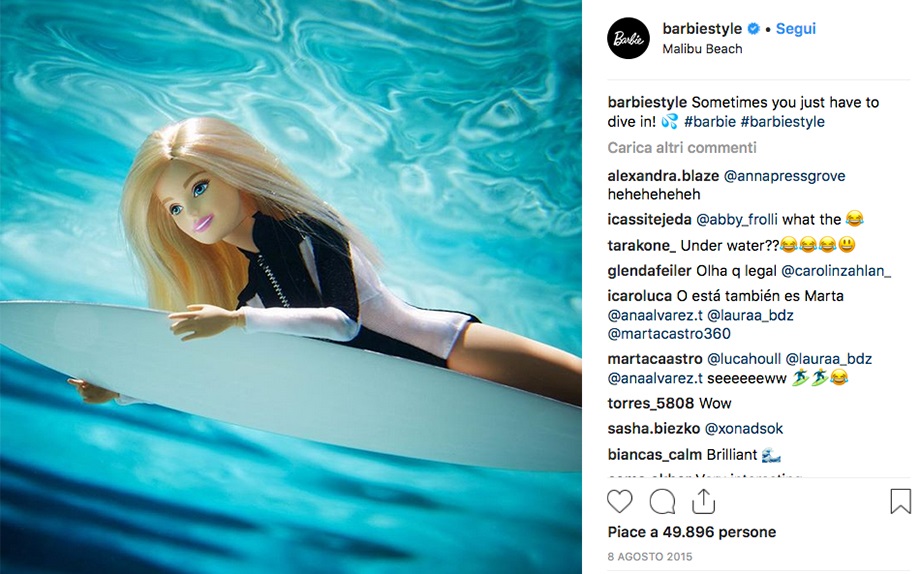
Task: Click the Barbie surfboard photo
Action: (x=291, y=287)
